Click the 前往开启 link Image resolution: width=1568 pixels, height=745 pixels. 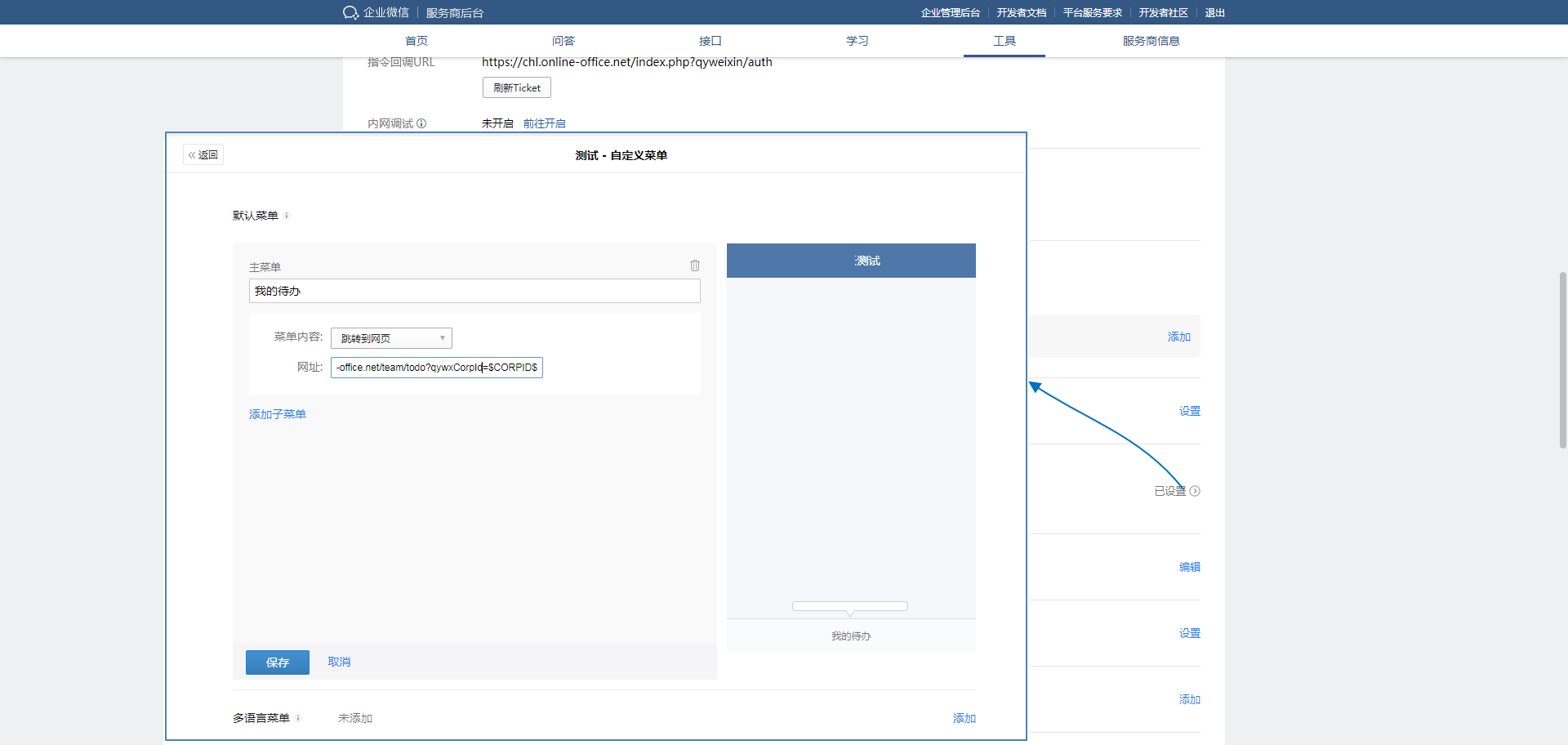pos(544,123)
